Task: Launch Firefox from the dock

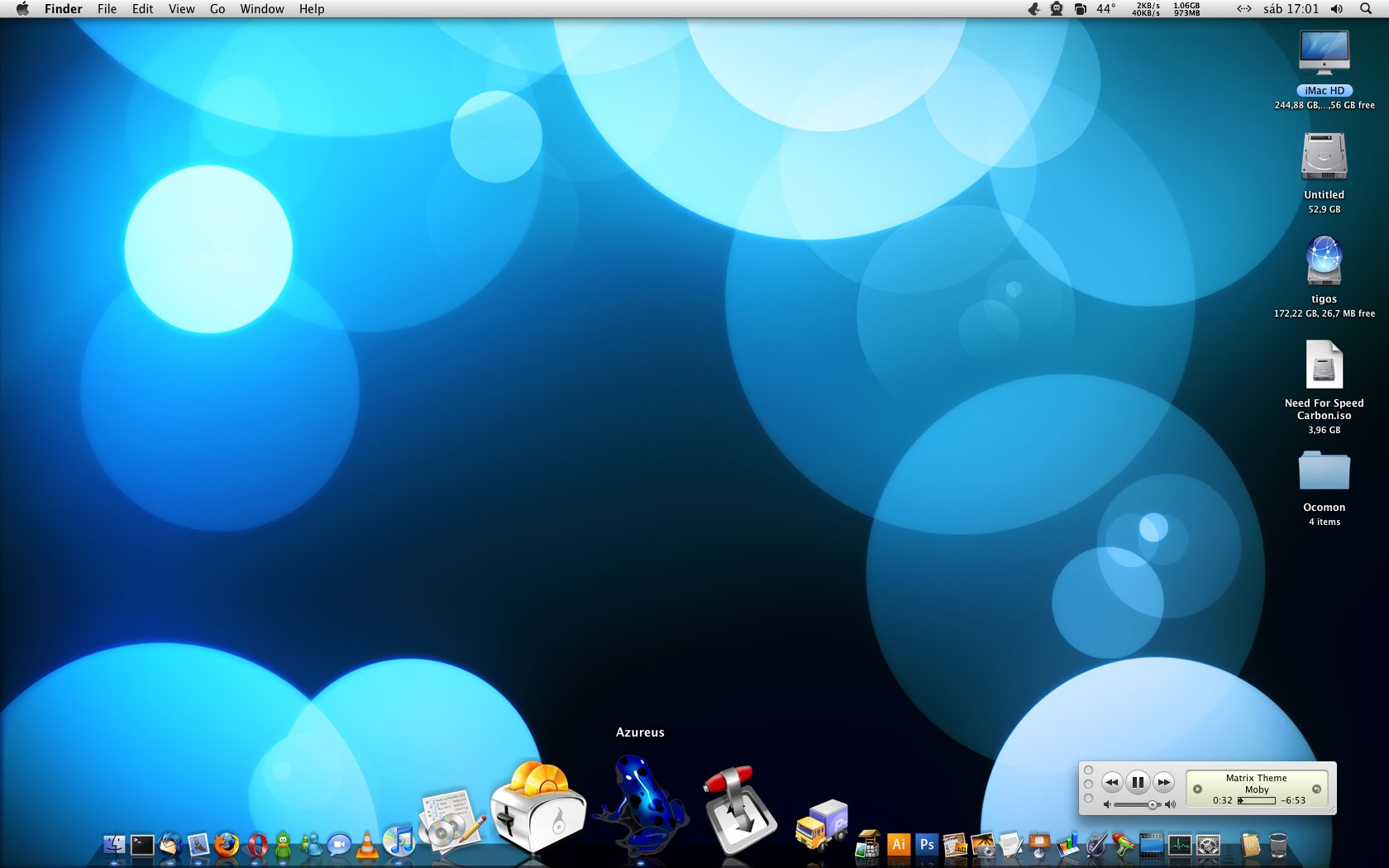Action: pos(227,845)
